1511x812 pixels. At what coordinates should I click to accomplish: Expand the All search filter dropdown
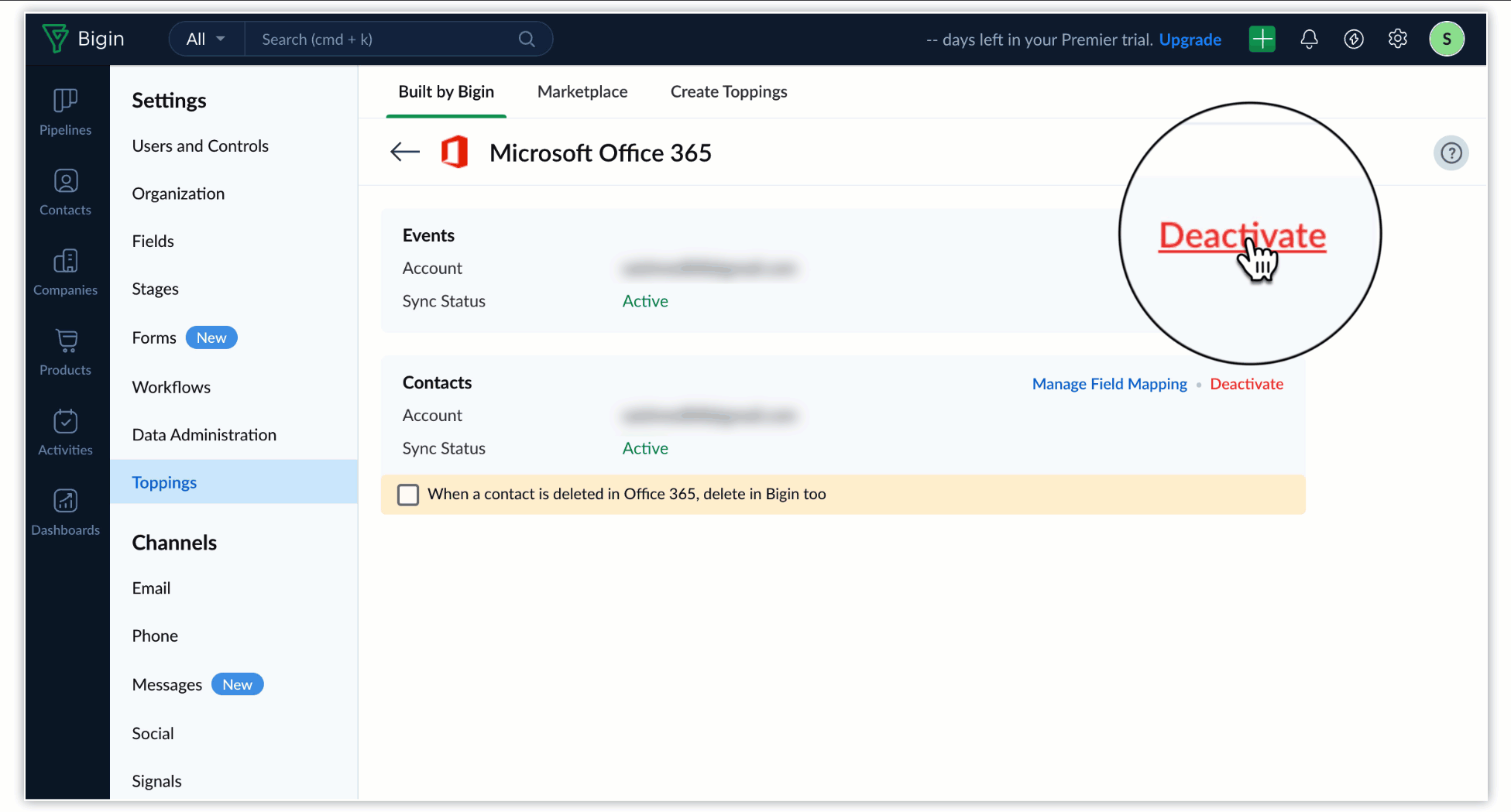(x=205, y=39)
